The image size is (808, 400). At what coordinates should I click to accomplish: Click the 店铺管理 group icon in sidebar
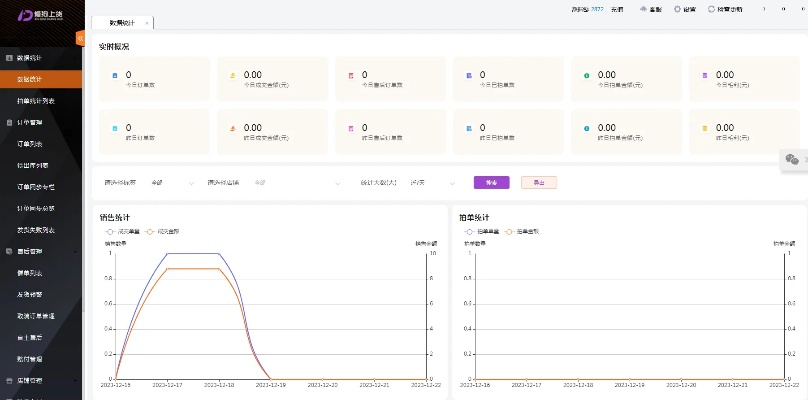[x=9, y=380]
